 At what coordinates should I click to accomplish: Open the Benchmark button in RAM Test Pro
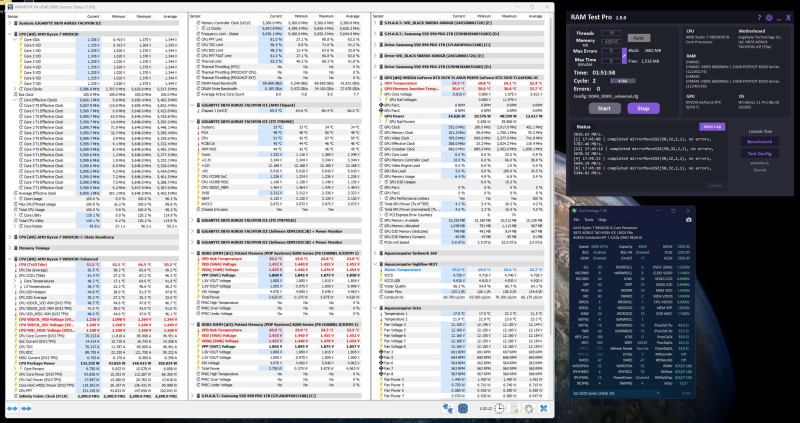click(x=759, y=142)
